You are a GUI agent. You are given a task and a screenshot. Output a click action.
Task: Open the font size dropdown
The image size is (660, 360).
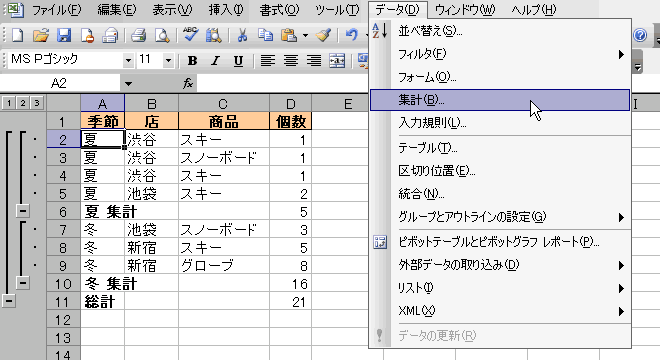tap(168, 61)
